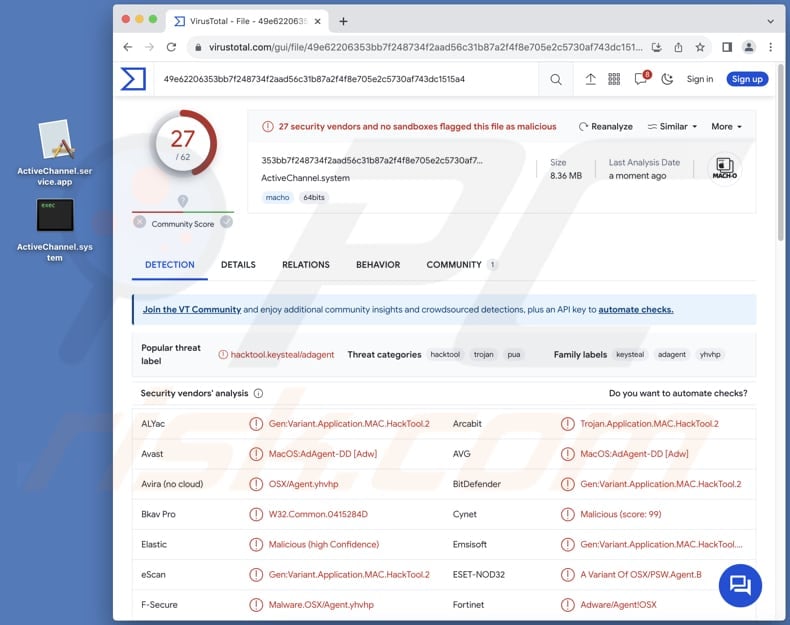The height and width of the screenshot is (625, 790).
Task: Open the Chrome three-dot menu
Action: coord(770,47)
